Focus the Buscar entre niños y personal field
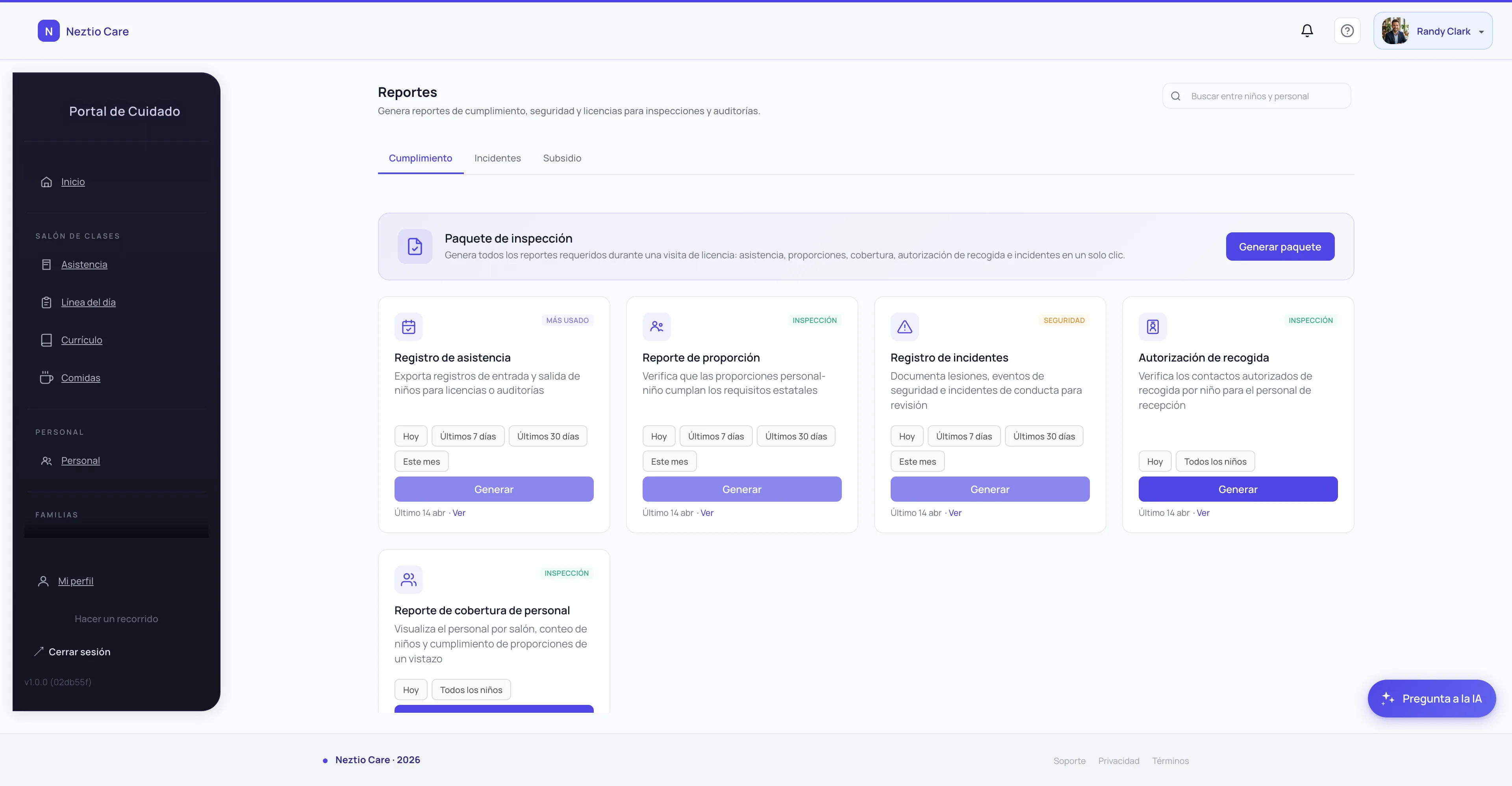The height and width of the screenshot is (786, 1512). point(1256,96)
